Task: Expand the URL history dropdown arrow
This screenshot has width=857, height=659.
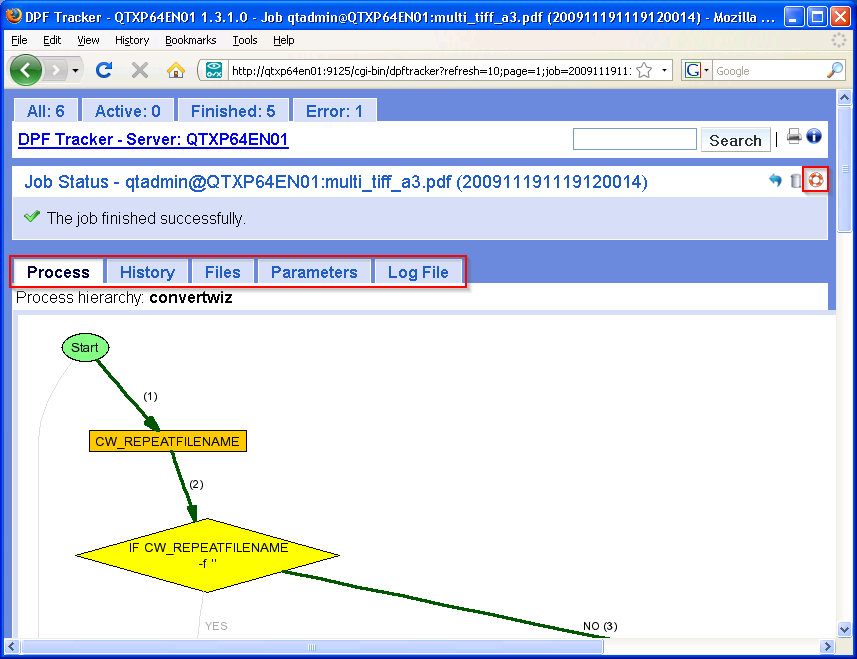Action: 665,71
